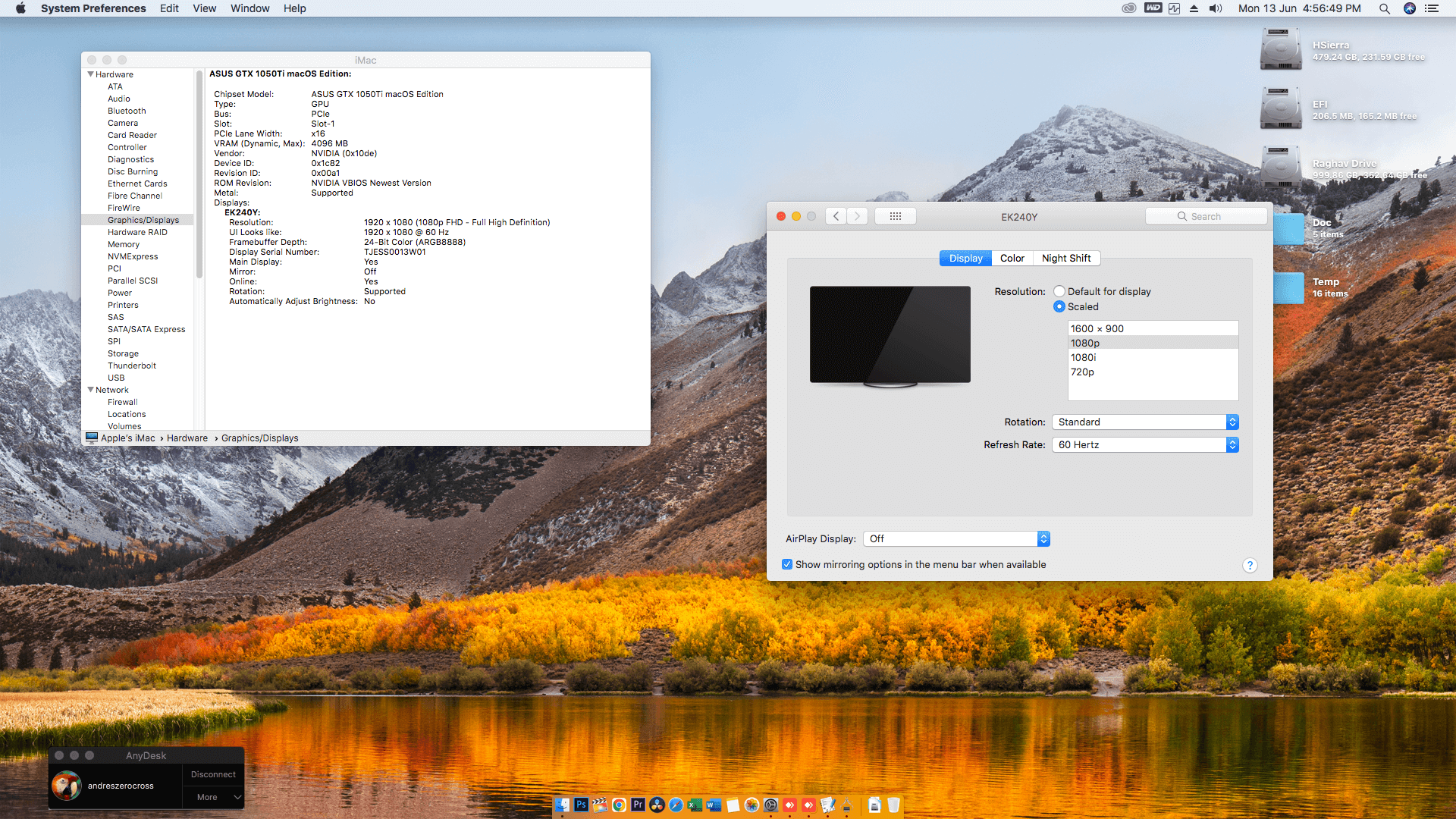The height and width of the screenshot is (819, 1456).
Task: Select Default for display resolution
Action: 1059,291
